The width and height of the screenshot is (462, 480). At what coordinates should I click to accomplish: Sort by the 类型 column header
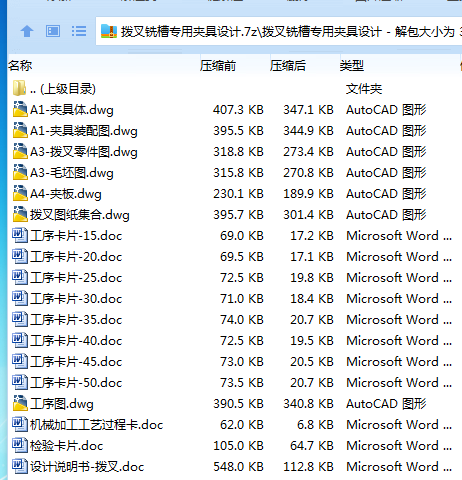(x=352, y=66)
